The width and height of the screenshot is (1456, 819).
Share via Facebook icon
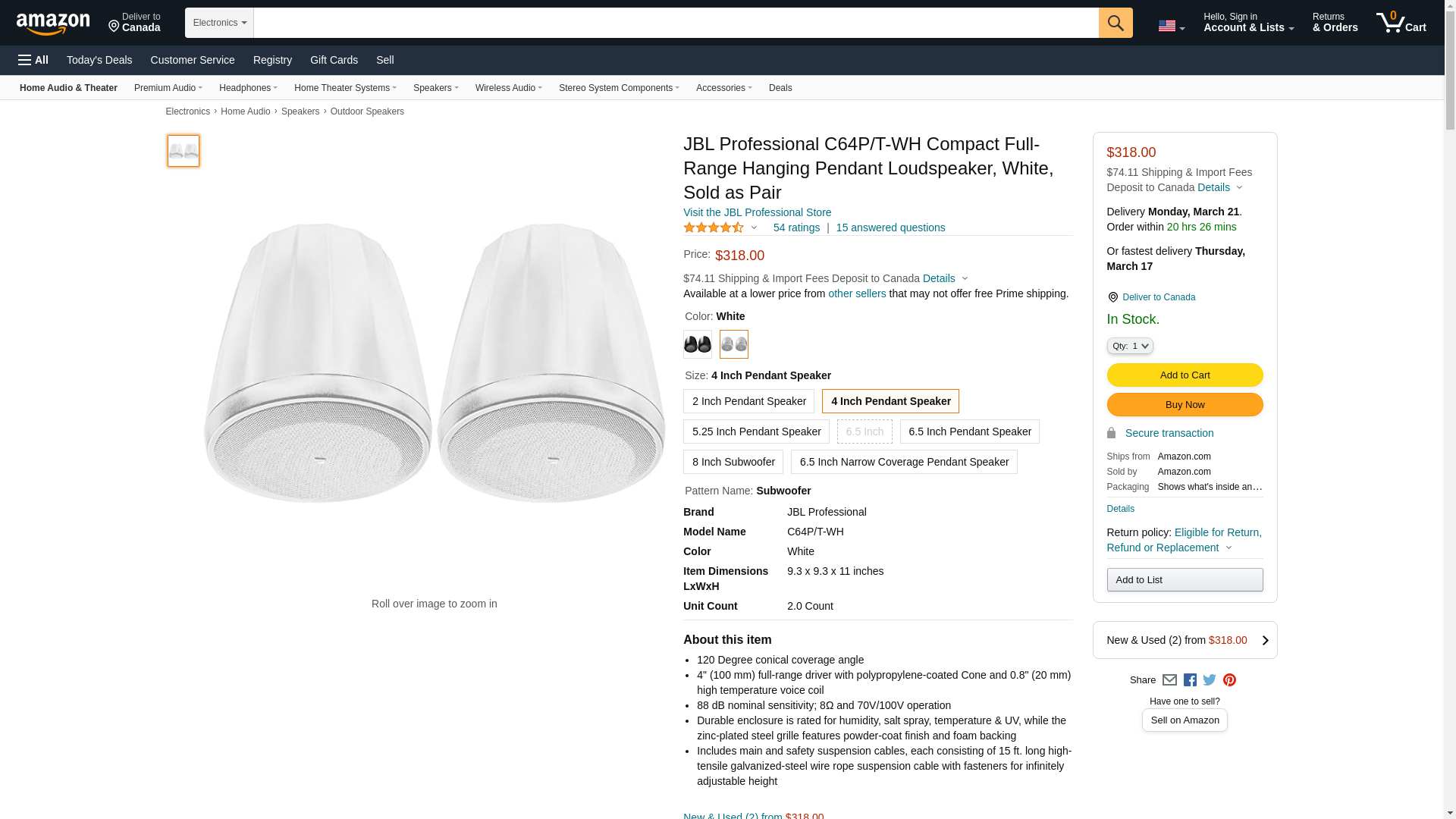click(x=1190, y=680)
